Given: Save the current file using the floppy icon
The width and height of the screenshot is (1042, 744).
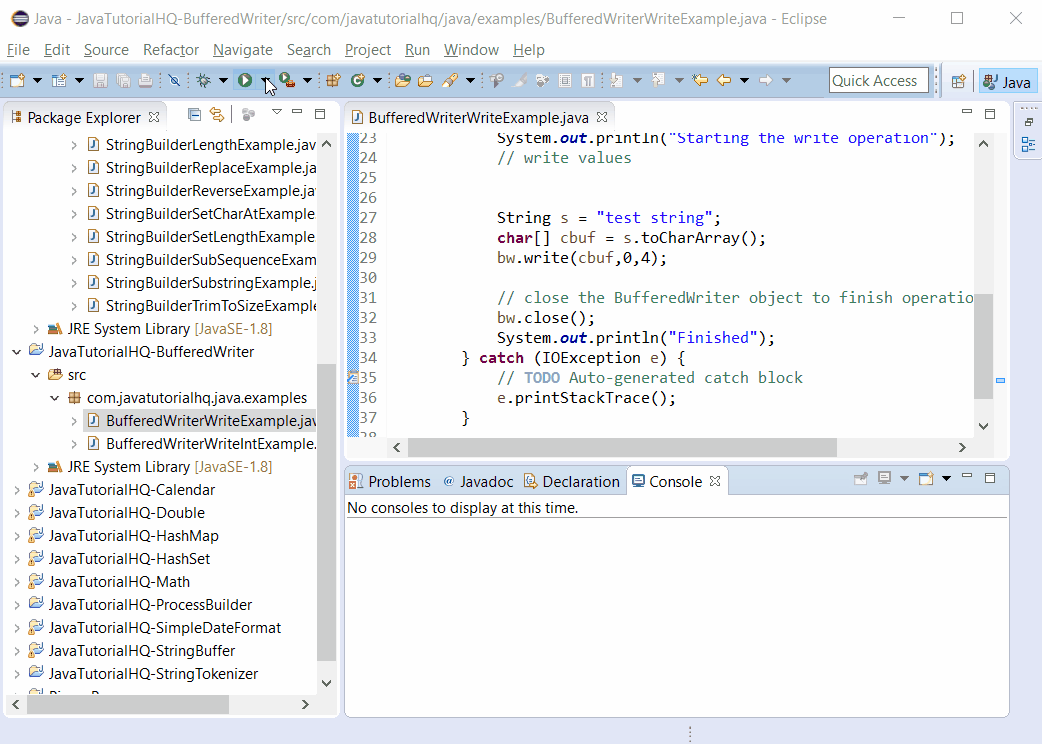Looking at the screenshot, I should (100, 80).
